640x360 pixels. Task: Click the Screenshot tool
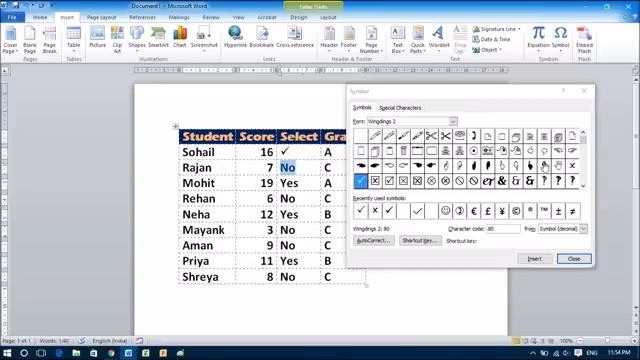coord(204,40)
